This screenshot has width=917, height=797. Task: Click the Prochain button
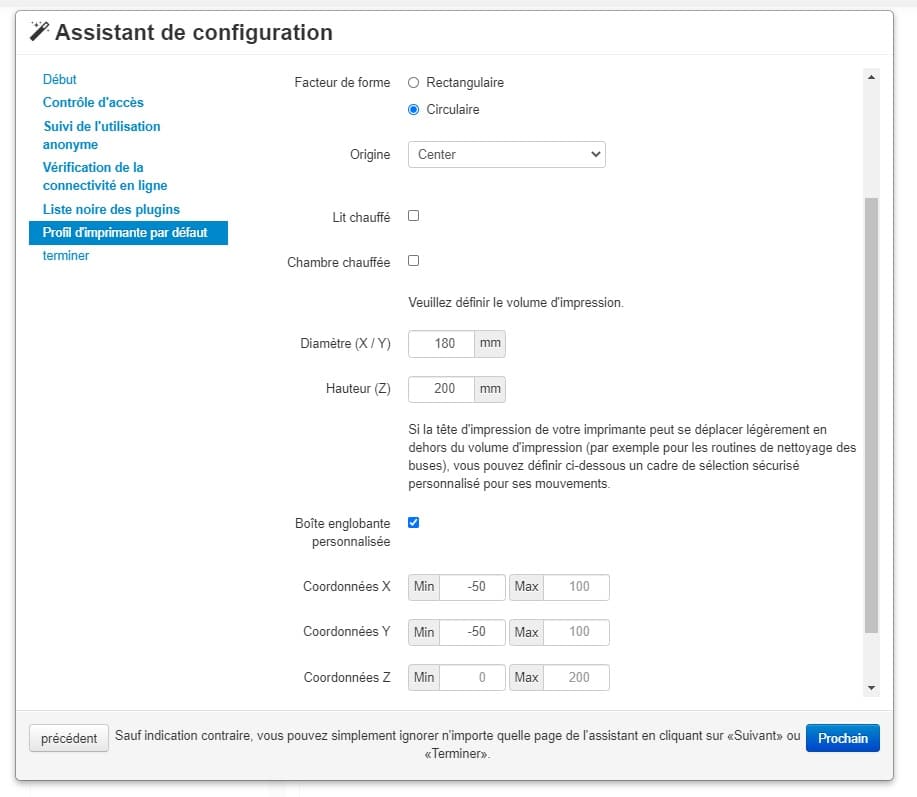(x=842, y=738)
